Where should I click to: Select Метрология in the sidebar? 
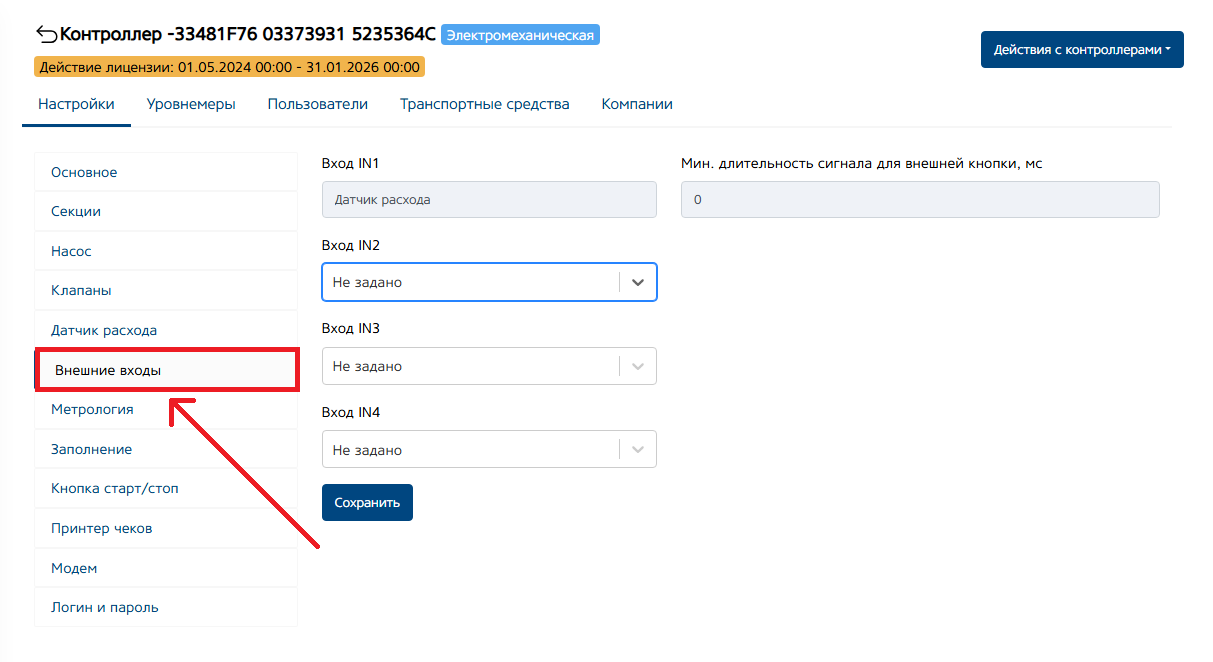[x=92, y=409]
